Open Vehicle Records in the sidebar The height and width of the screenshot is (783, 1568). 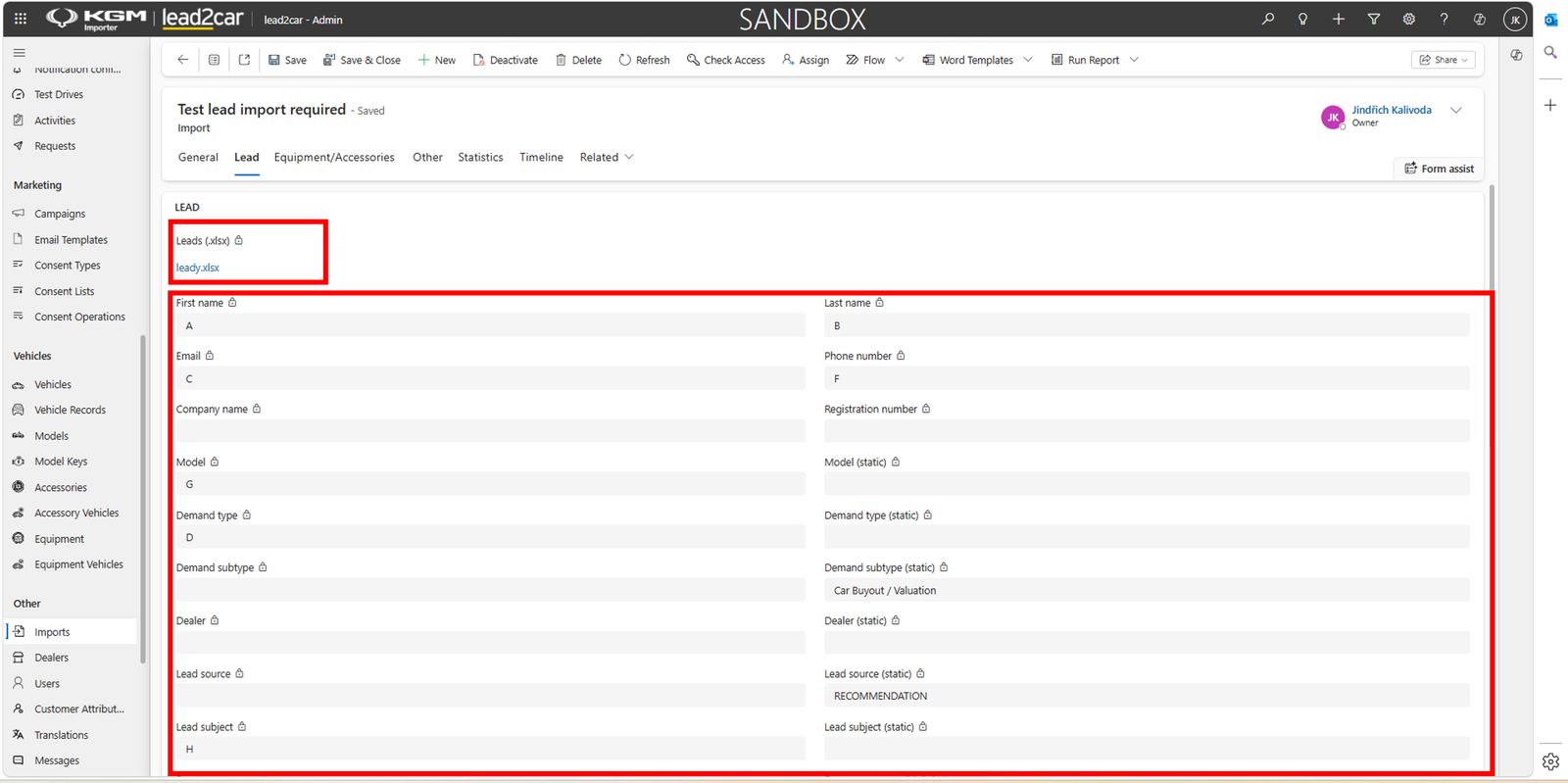(70, 410)
